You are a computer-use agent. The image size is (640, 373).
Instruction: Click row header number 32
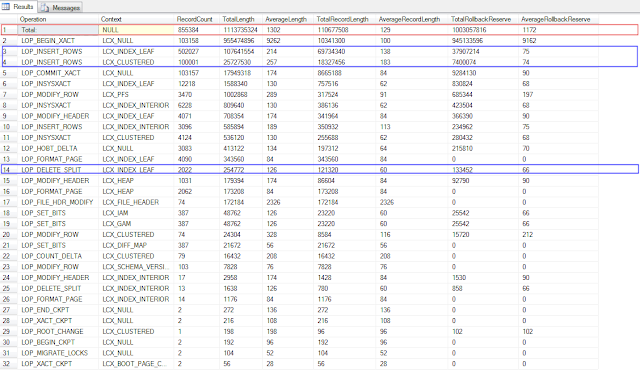tap(9, 364)
